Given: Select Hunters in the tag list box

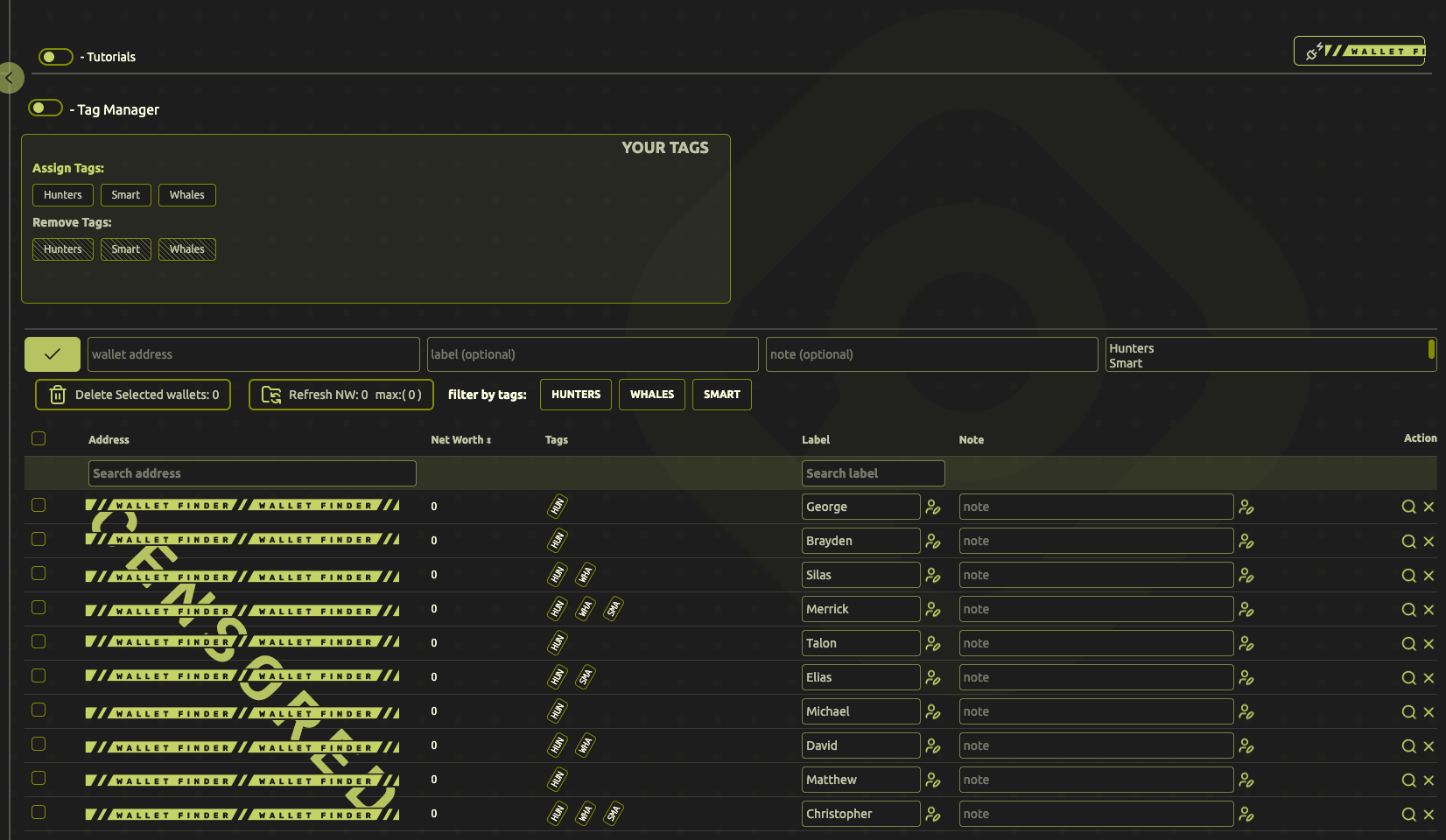Looking at the screenshot, I should (1132, 348).
